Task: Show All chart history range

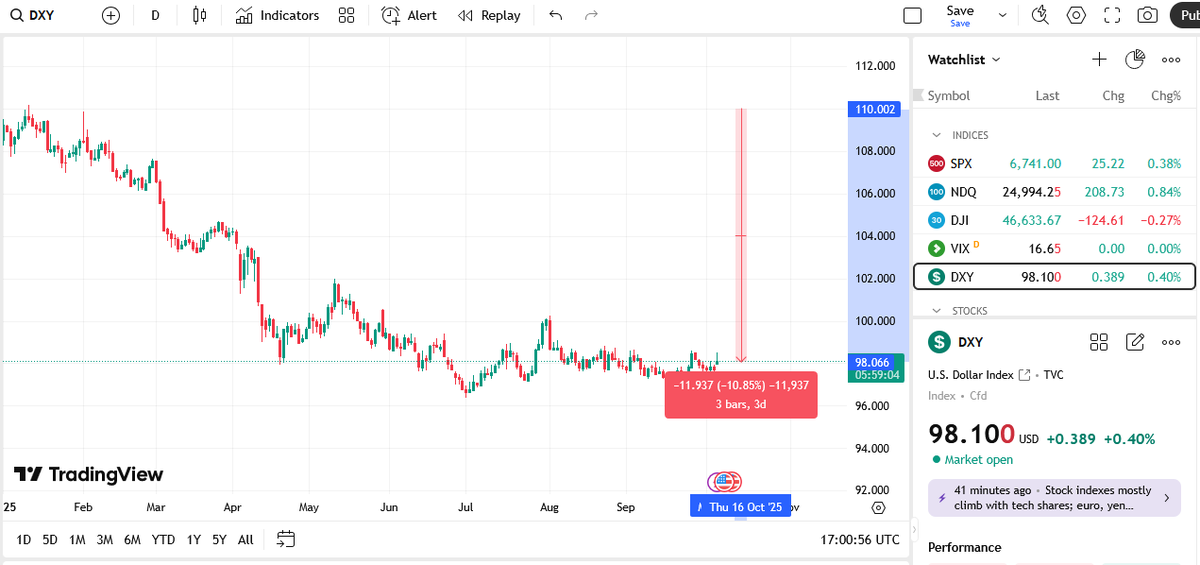Action: click(x=246, y=540)
